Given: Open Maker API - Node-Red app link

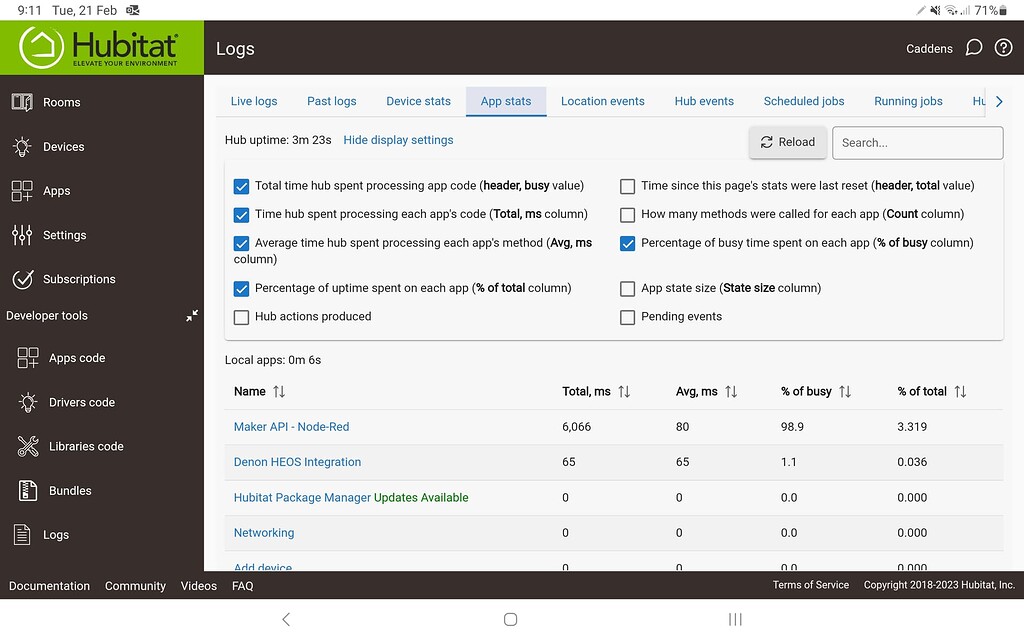Looking at the screenshot, I should pyautogui.click(x=291, y=426).
